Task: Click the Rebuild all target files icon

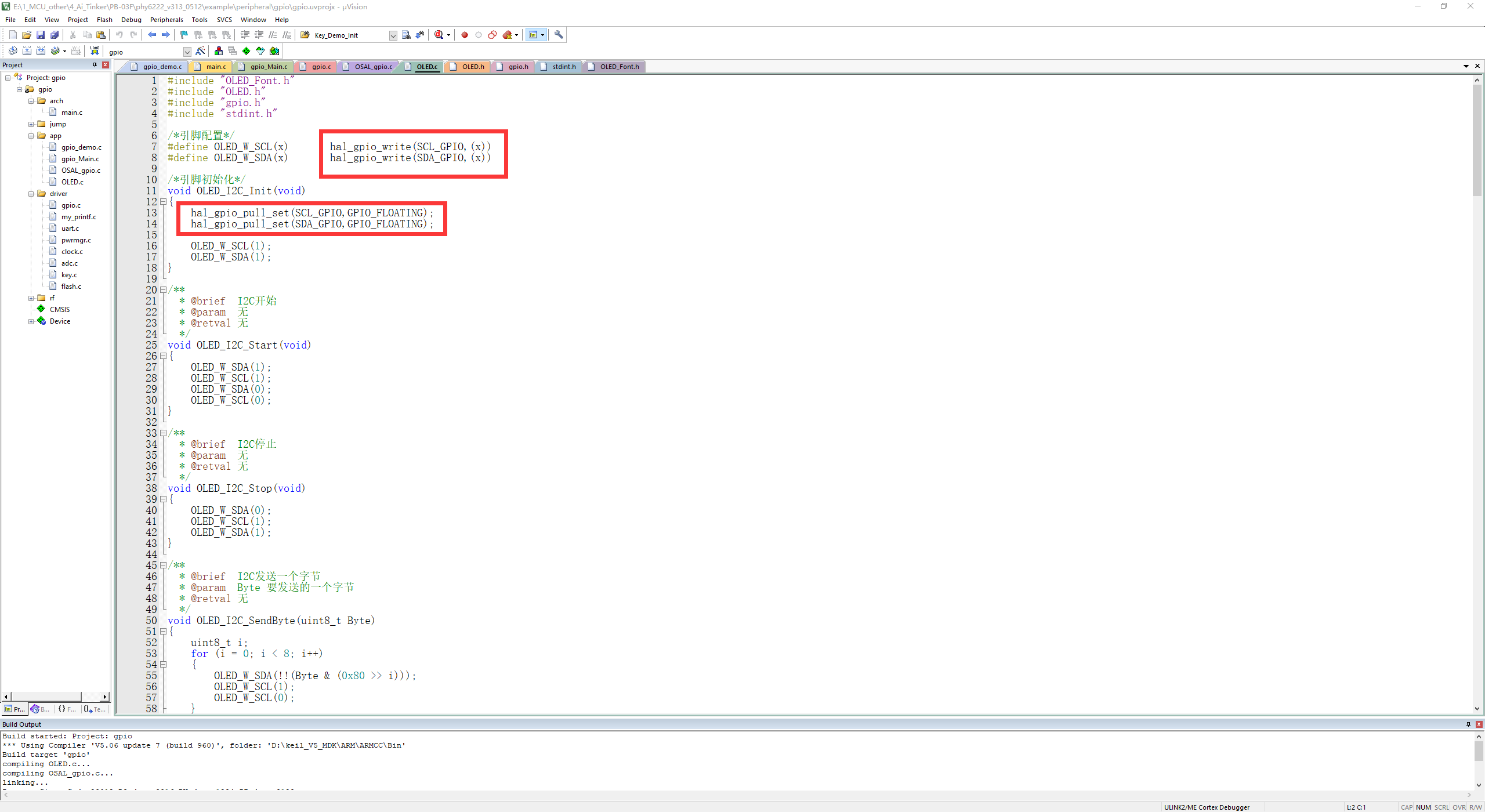Action: (41, 51)
